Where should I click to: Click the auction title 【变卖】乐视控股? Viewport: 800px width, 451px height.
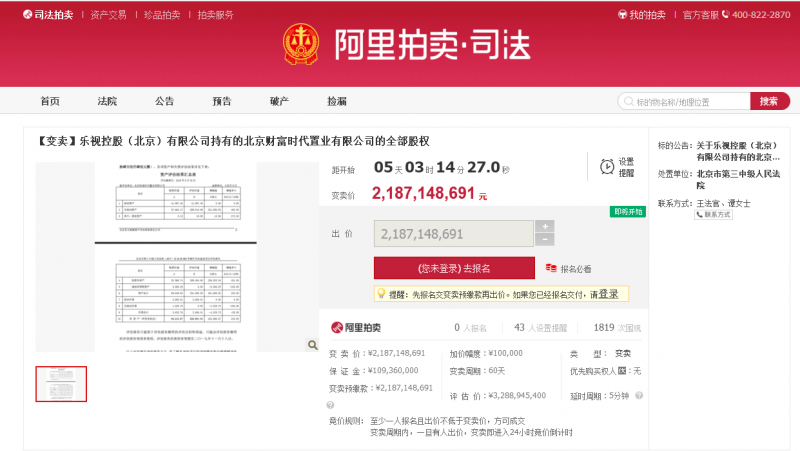click(x=234, y=141)
